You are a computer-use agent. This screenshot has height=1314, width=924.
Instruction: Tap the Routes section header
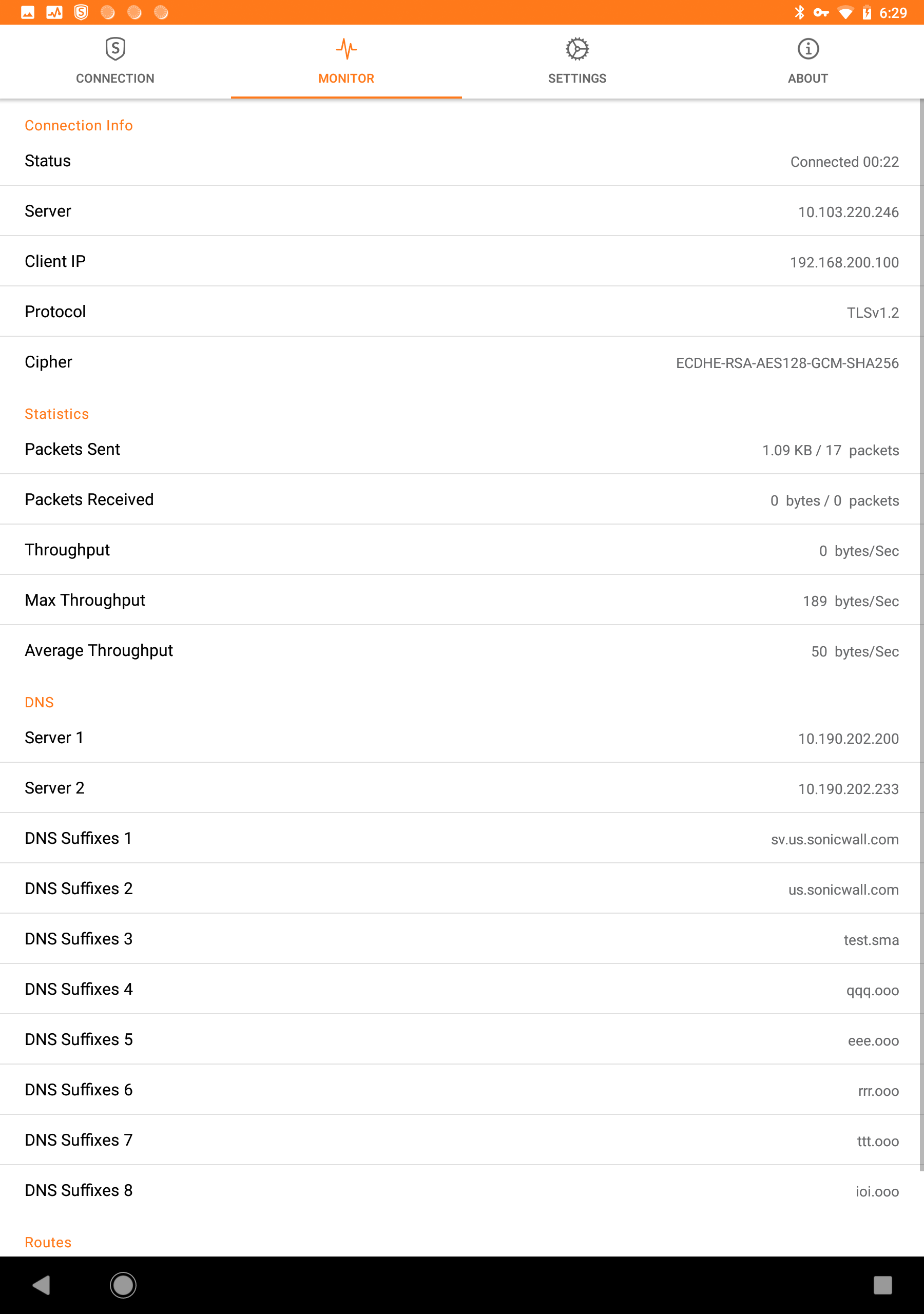(x=48, y=1243)
